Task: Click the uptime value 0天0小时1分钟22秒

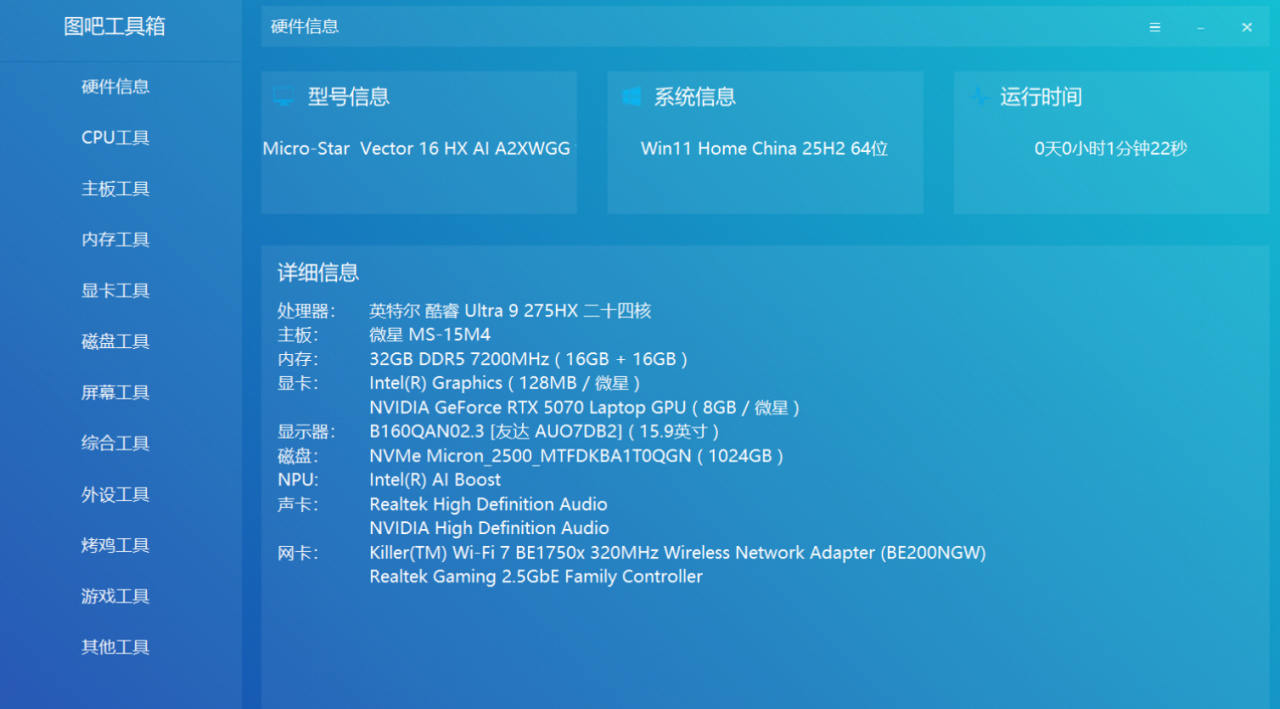Action: [1111, 149]
